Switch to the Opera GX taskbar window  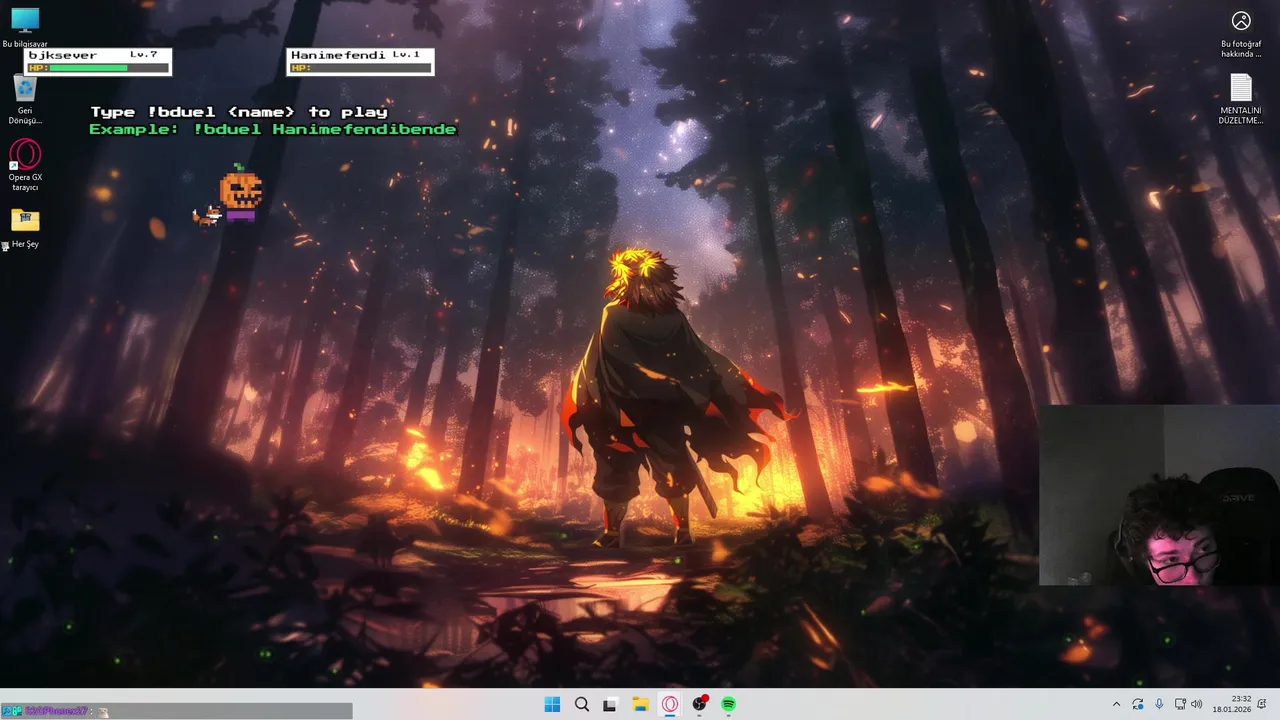(x=669, y=704)
